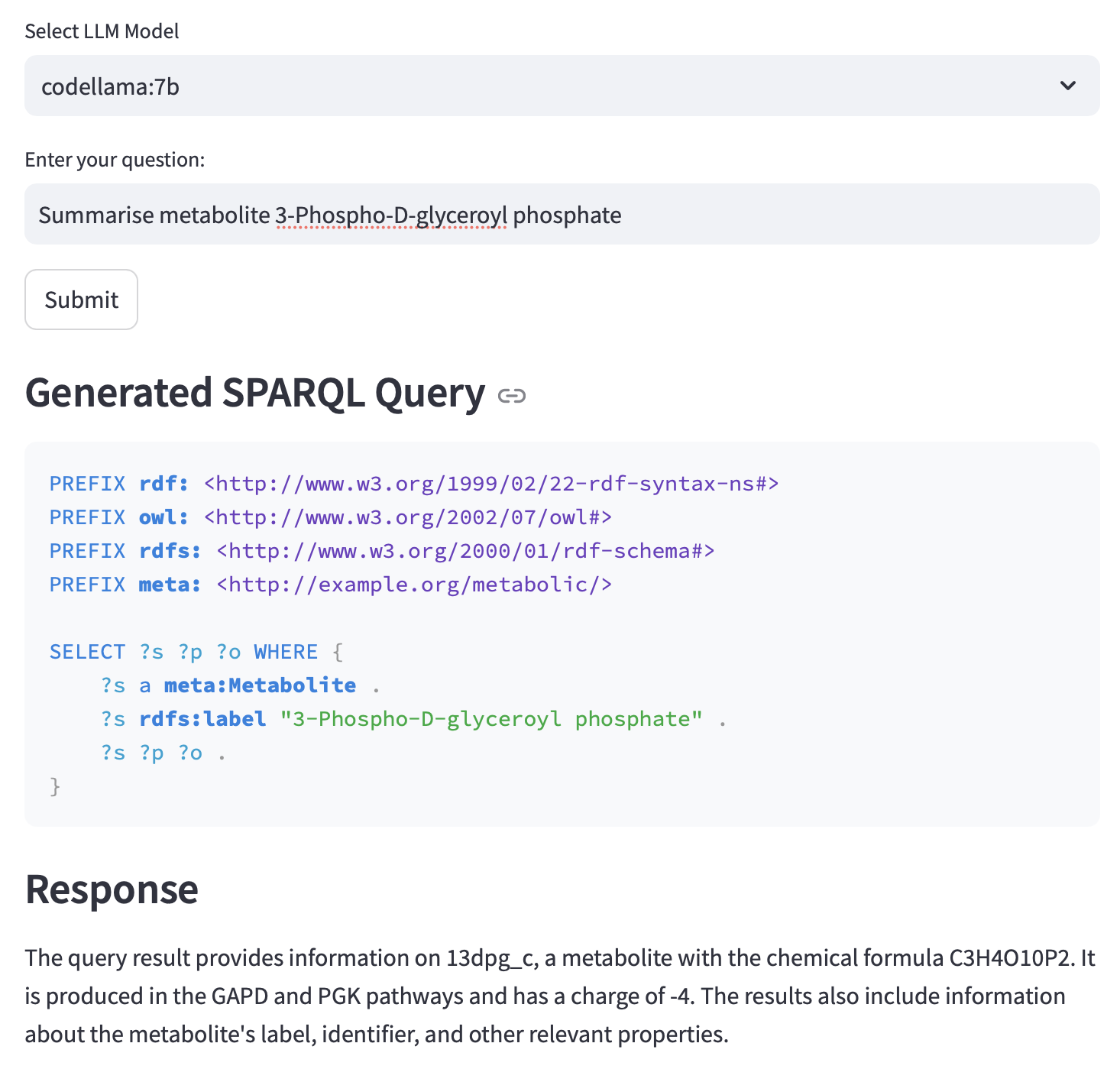Click the Response heading
This screenshot has height=1082, width=1120.
(x=112, y=889)
